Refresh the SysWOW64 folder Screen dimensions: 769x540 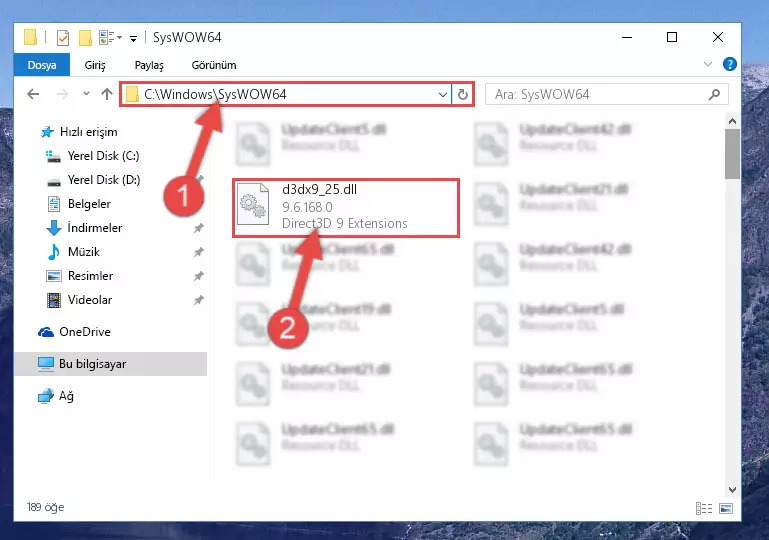click(462, 94)
